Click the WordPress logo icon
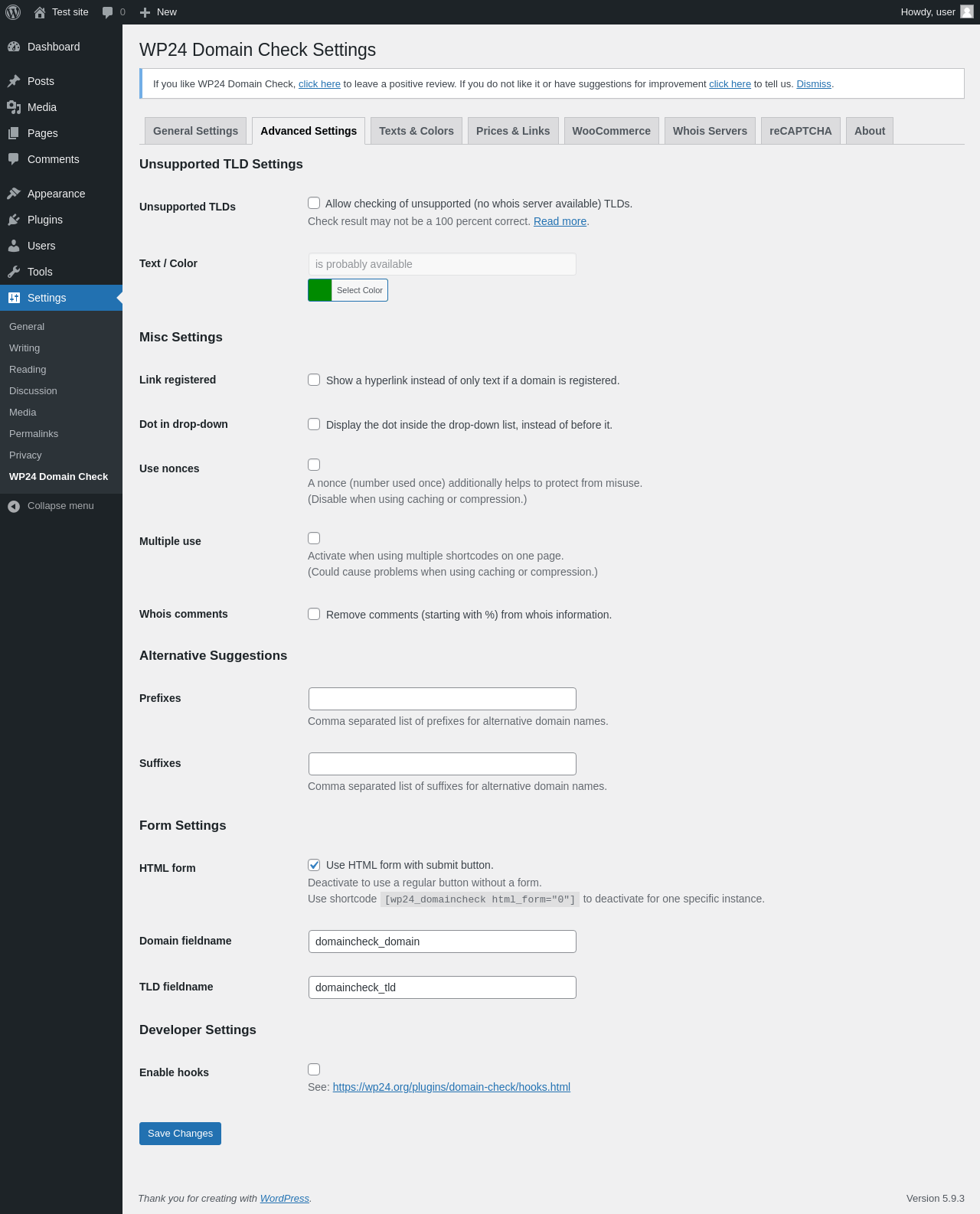The height and width of the screenshot is (1214, 980). [13, 12]
